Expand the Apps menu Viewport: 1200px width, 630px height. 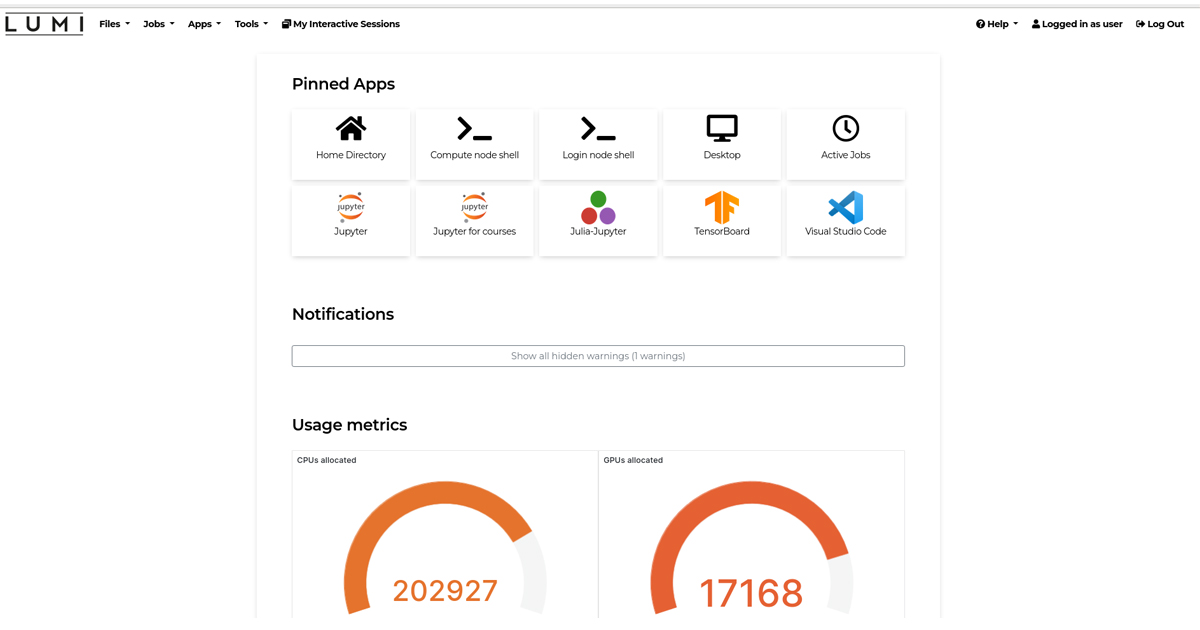(x=204, y=24)
